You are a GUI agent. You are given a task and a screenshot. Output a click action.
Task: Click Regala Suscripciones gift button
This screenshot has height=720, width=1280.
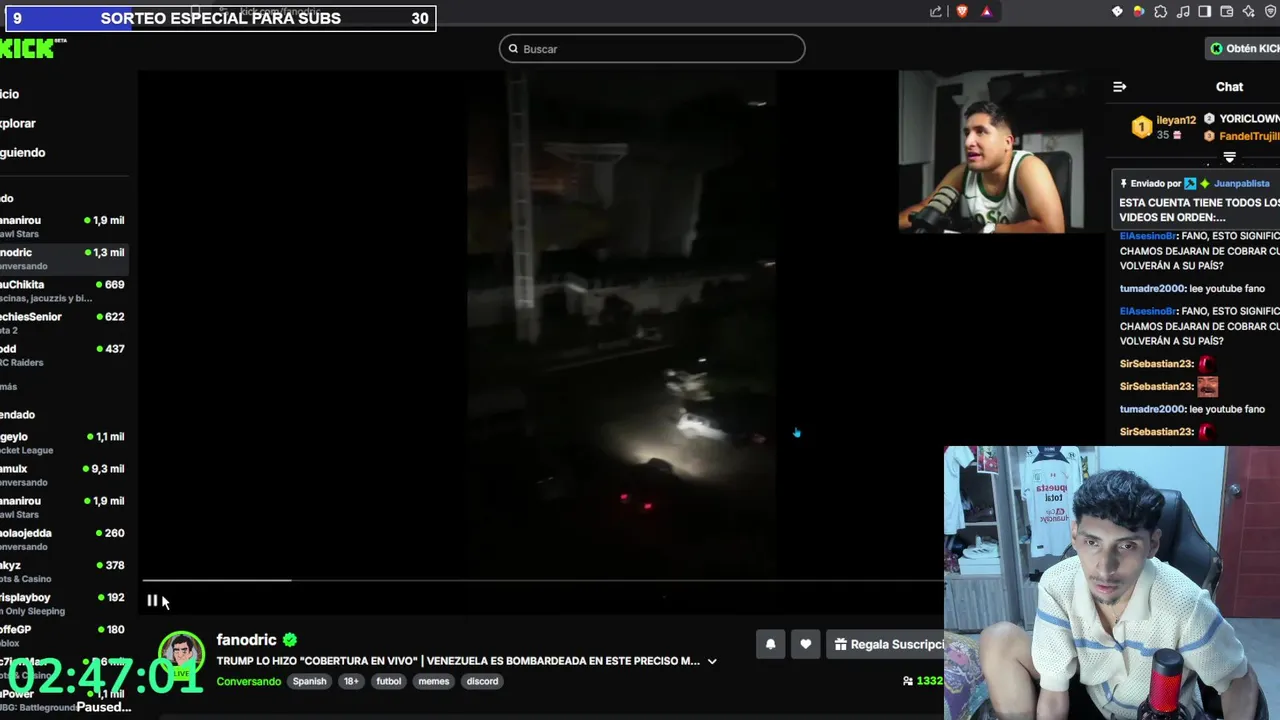887,645
